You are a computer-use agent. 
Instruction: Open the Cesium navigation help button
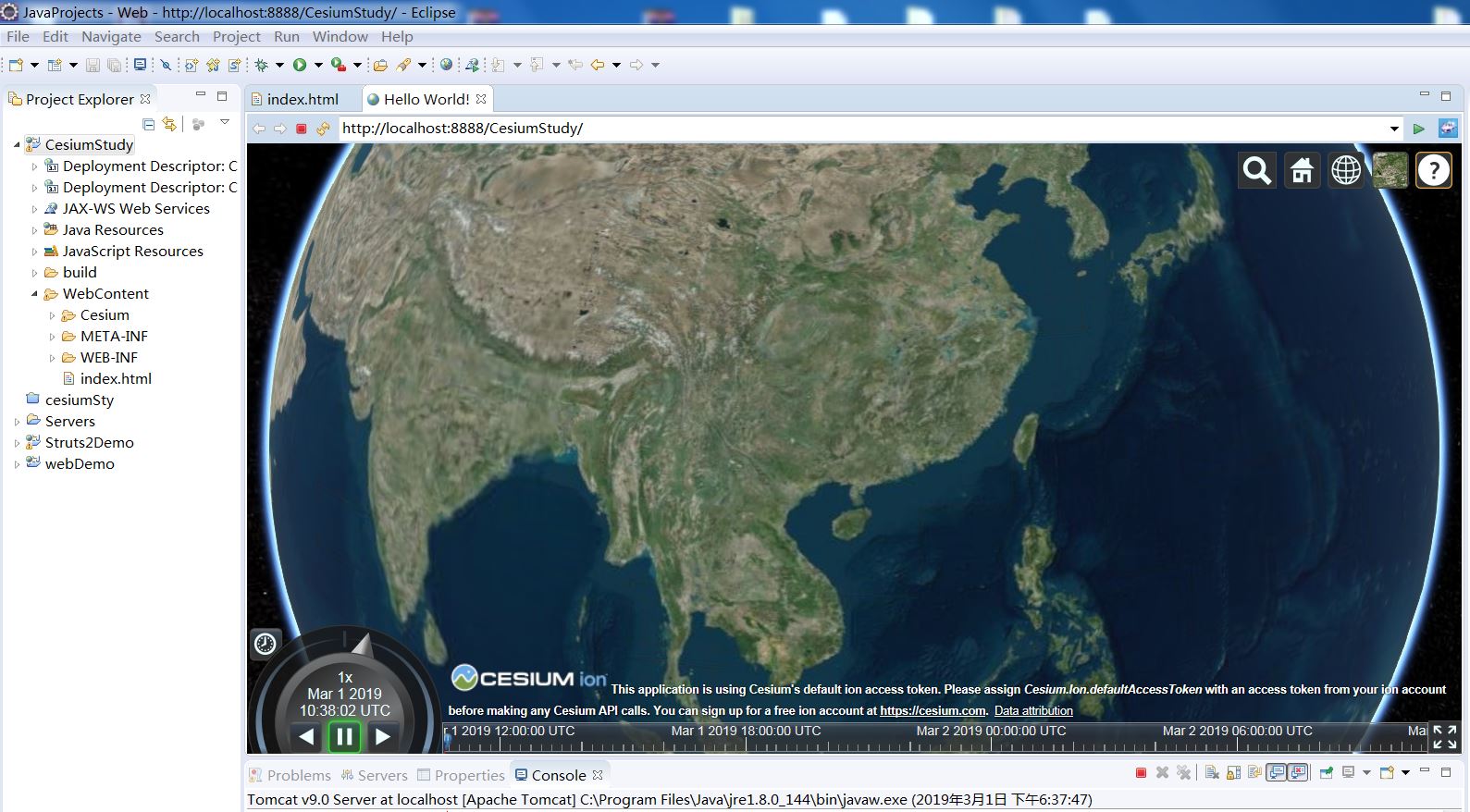click(x=1434, y=170)
